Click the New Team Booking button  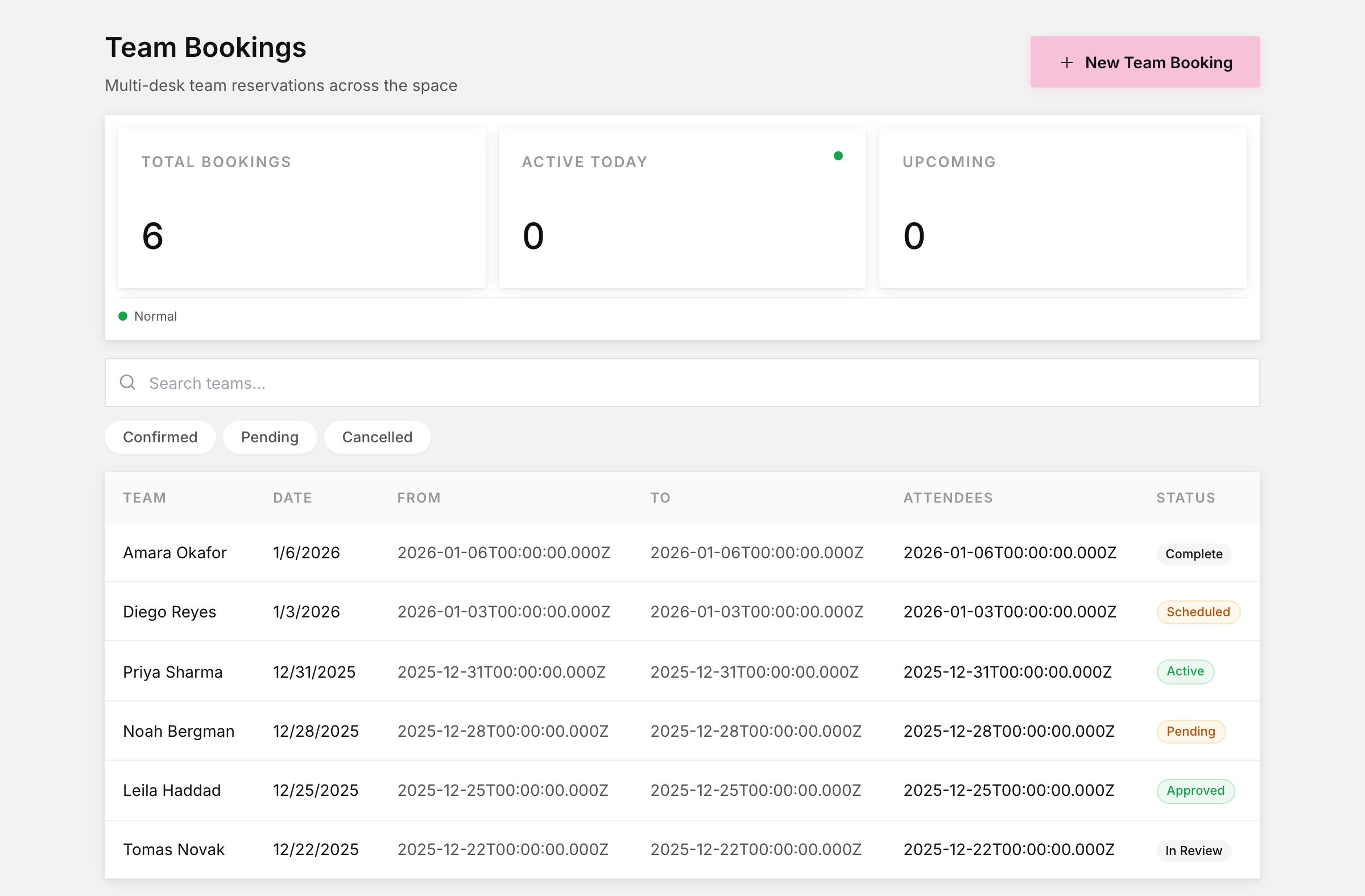[x=1145, y=62]
